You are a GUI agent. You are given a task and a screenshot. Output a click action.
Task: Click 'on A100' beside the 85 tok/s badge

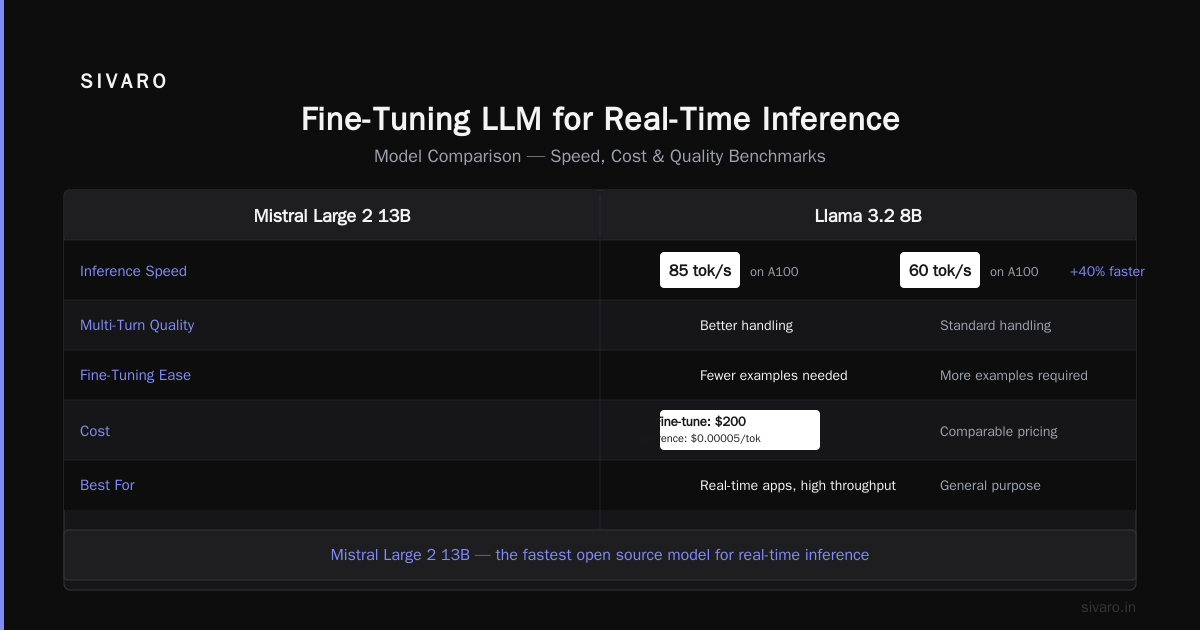tap(774, 272)
